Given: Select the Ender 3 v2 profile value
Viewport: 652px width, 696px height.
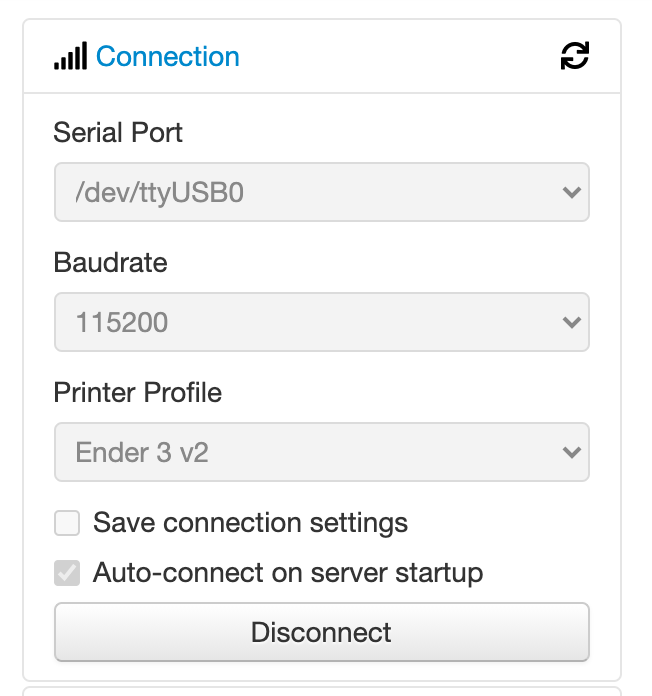Looking at the screenshot, I should click(142, 452).
